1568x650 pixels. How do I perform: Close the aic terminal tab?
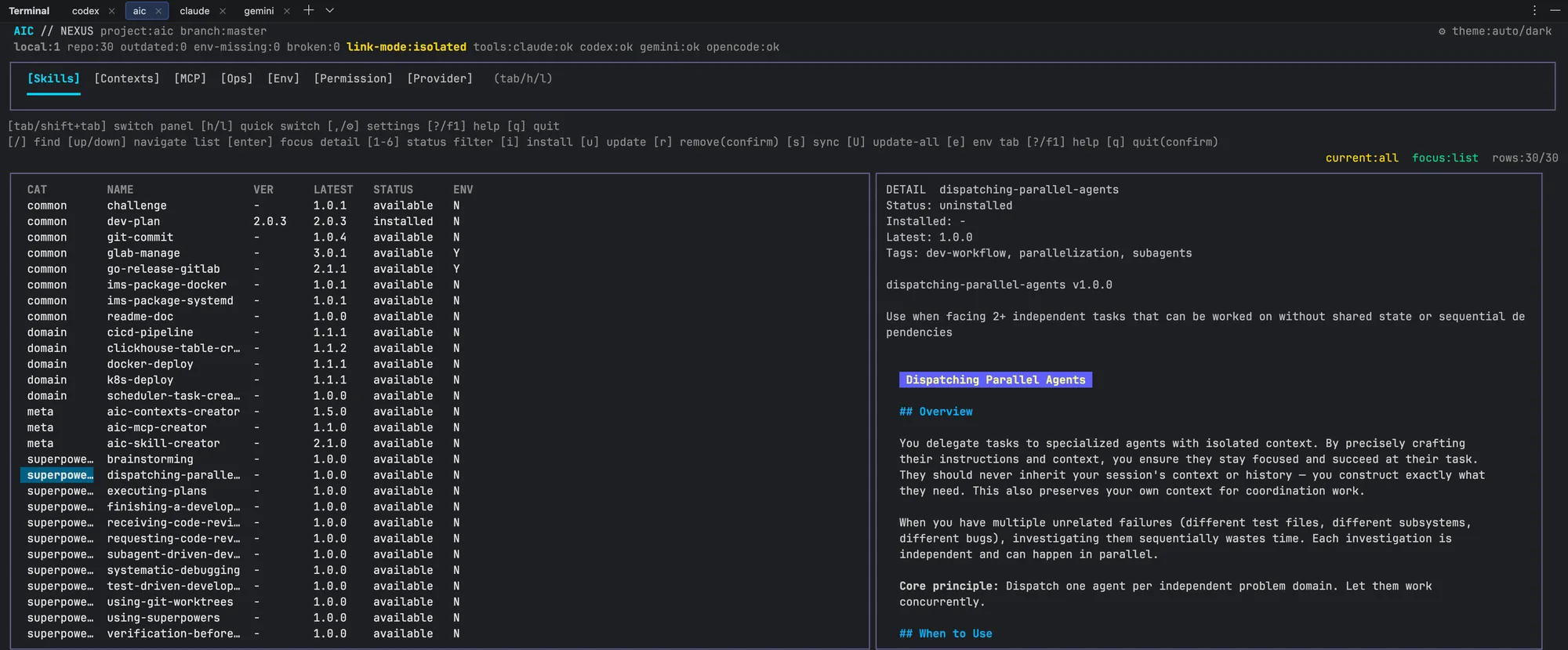pos(158,11)
